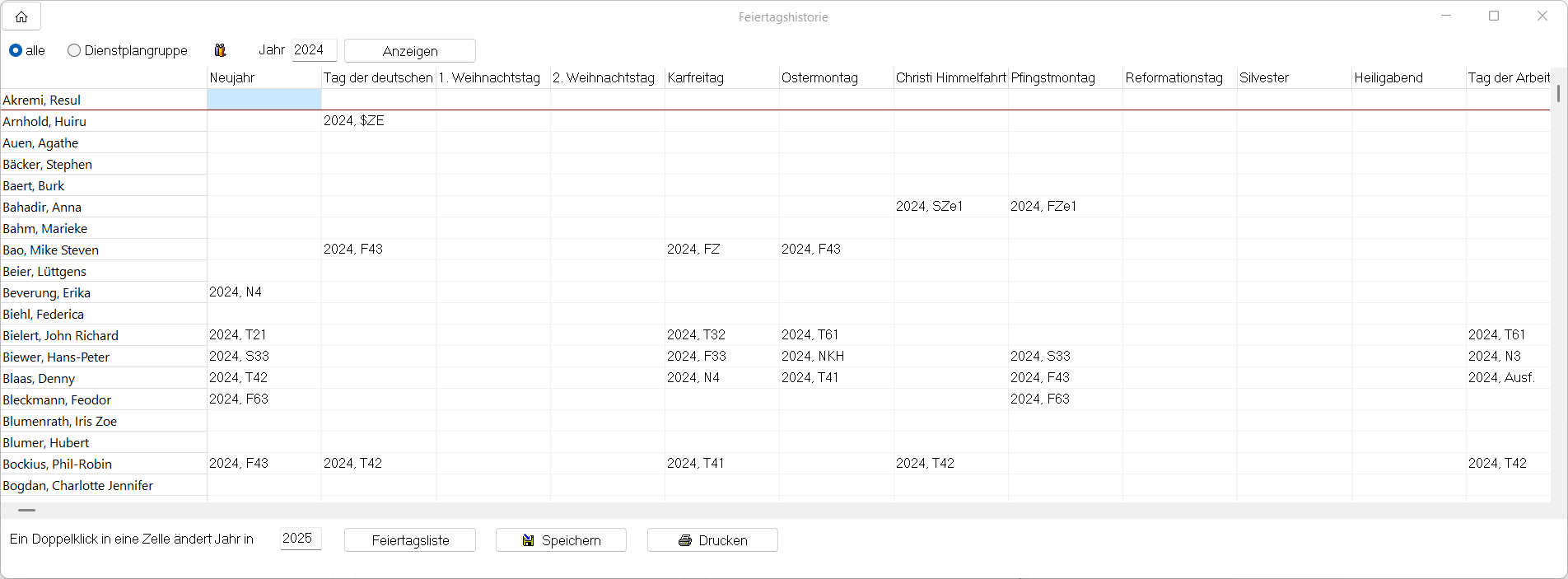Click Arnhold's Tag der deutschen cell '2024, $ZE'
Image resolution: width=1568 pixels, height=579 pixels.
pyautogui.click(x=378, y=121)
